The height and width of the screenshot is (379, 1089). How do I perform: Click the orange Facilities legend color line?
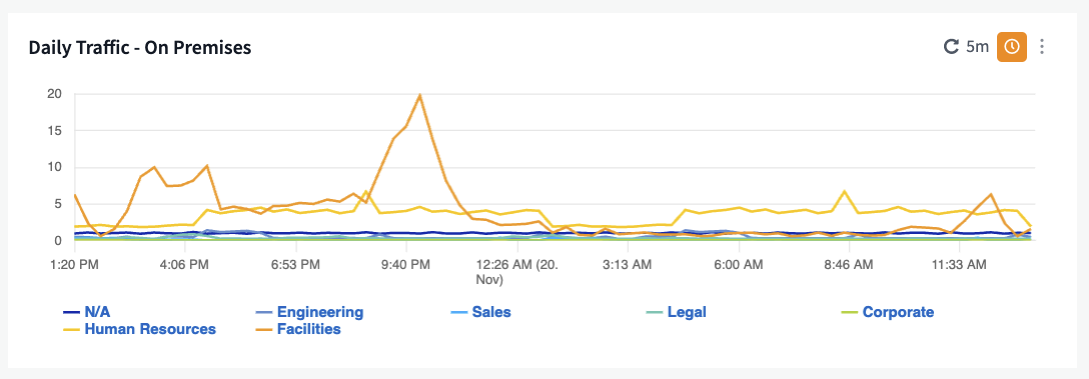264,330
